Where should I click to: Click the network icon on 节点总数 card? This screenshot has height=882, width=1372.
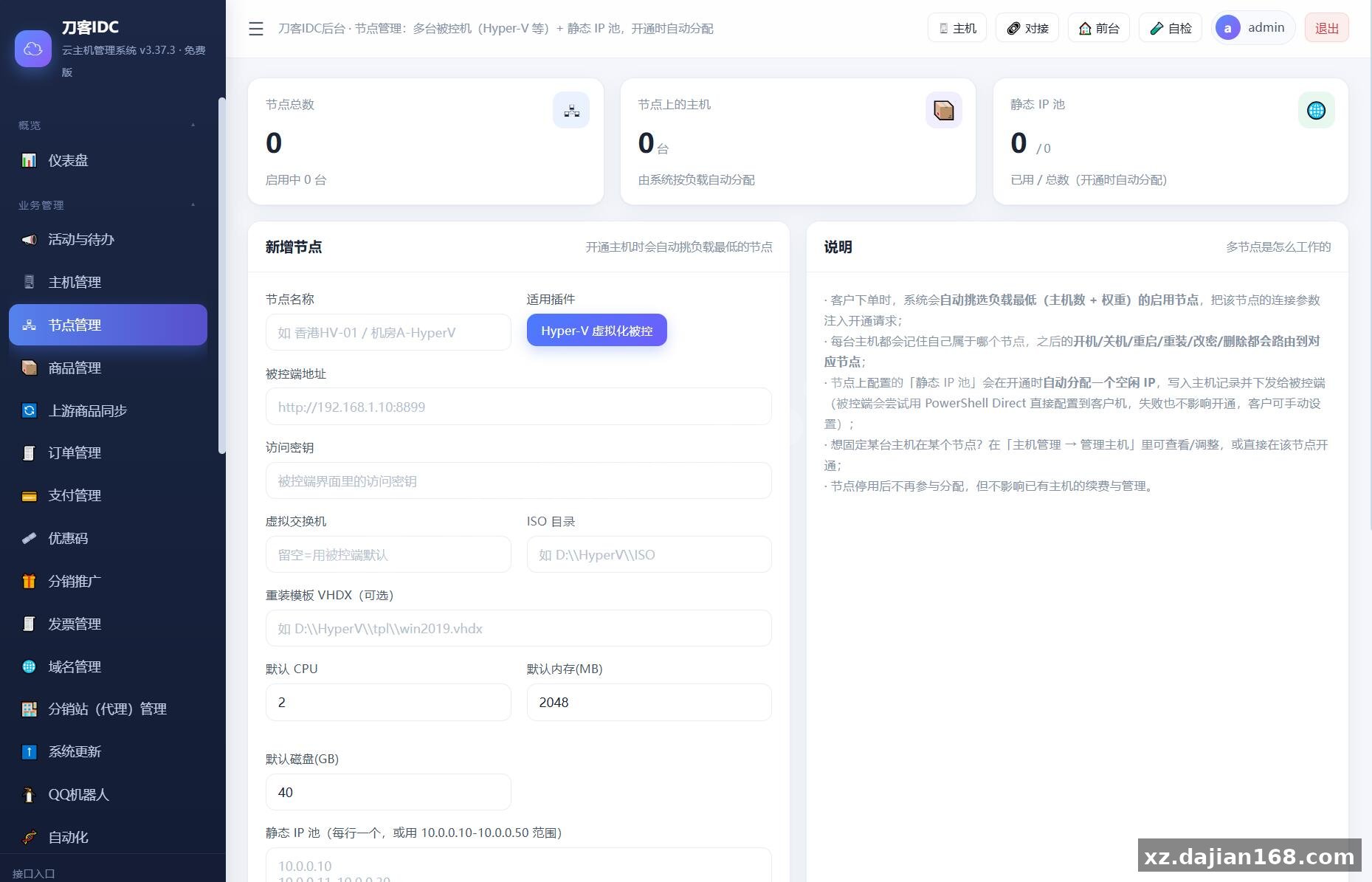(571, 110)
